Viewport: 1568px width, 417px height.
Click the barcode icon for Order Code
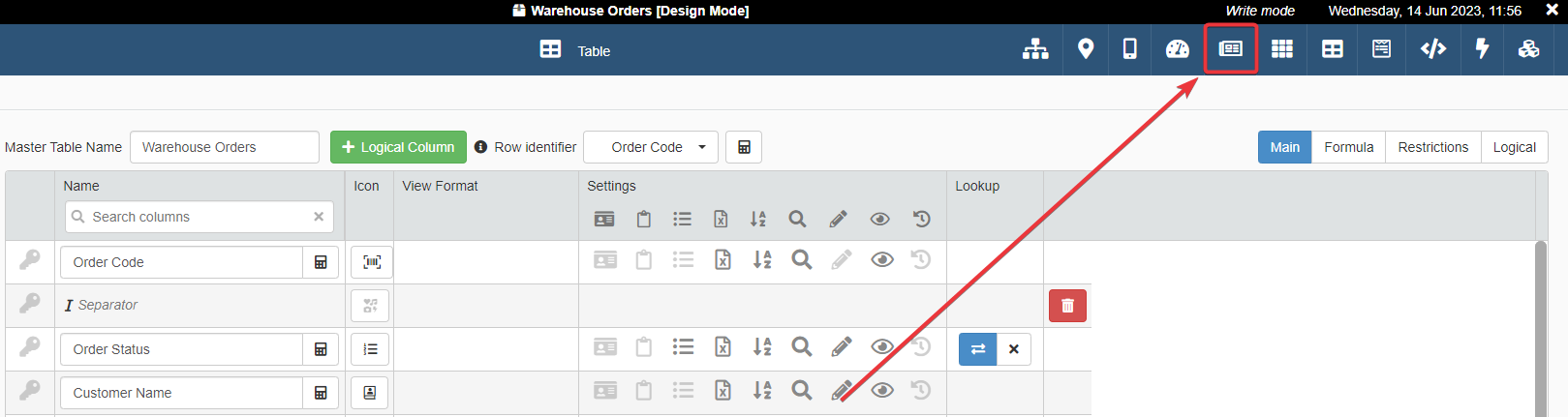(x=371, y=262)
